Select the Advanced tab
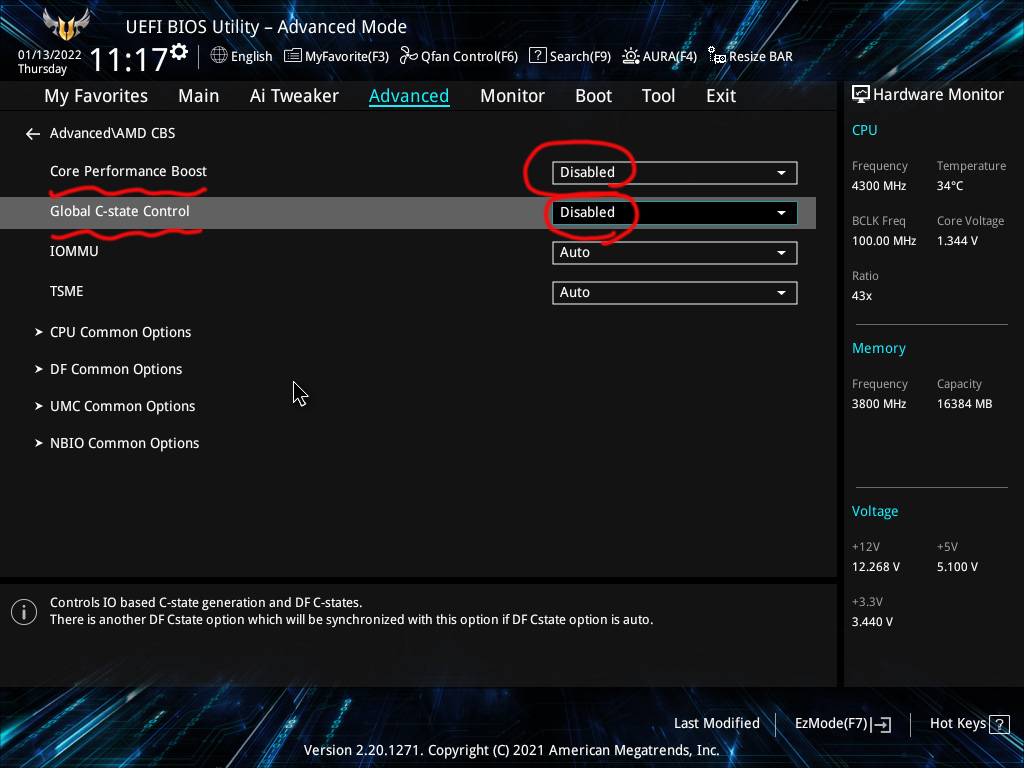The image size is (1024, 768). click(x=409, y=96)
